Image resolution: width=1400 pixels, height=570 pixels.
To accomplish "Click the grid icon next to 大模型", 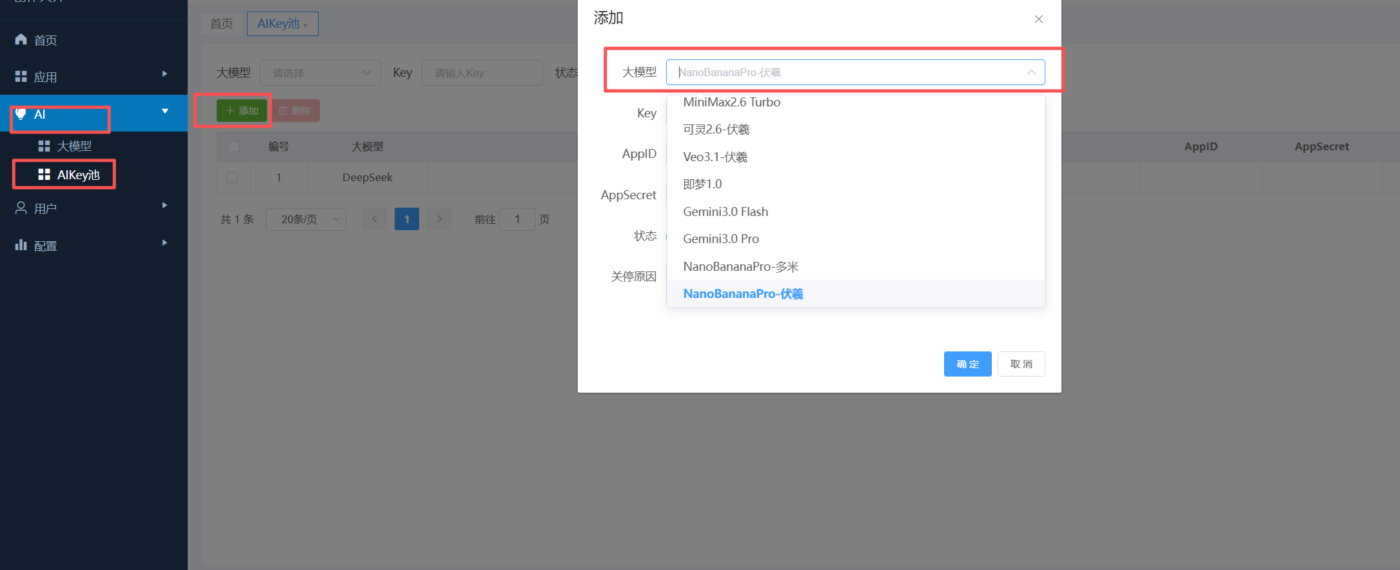I will (x=44, y=146).
